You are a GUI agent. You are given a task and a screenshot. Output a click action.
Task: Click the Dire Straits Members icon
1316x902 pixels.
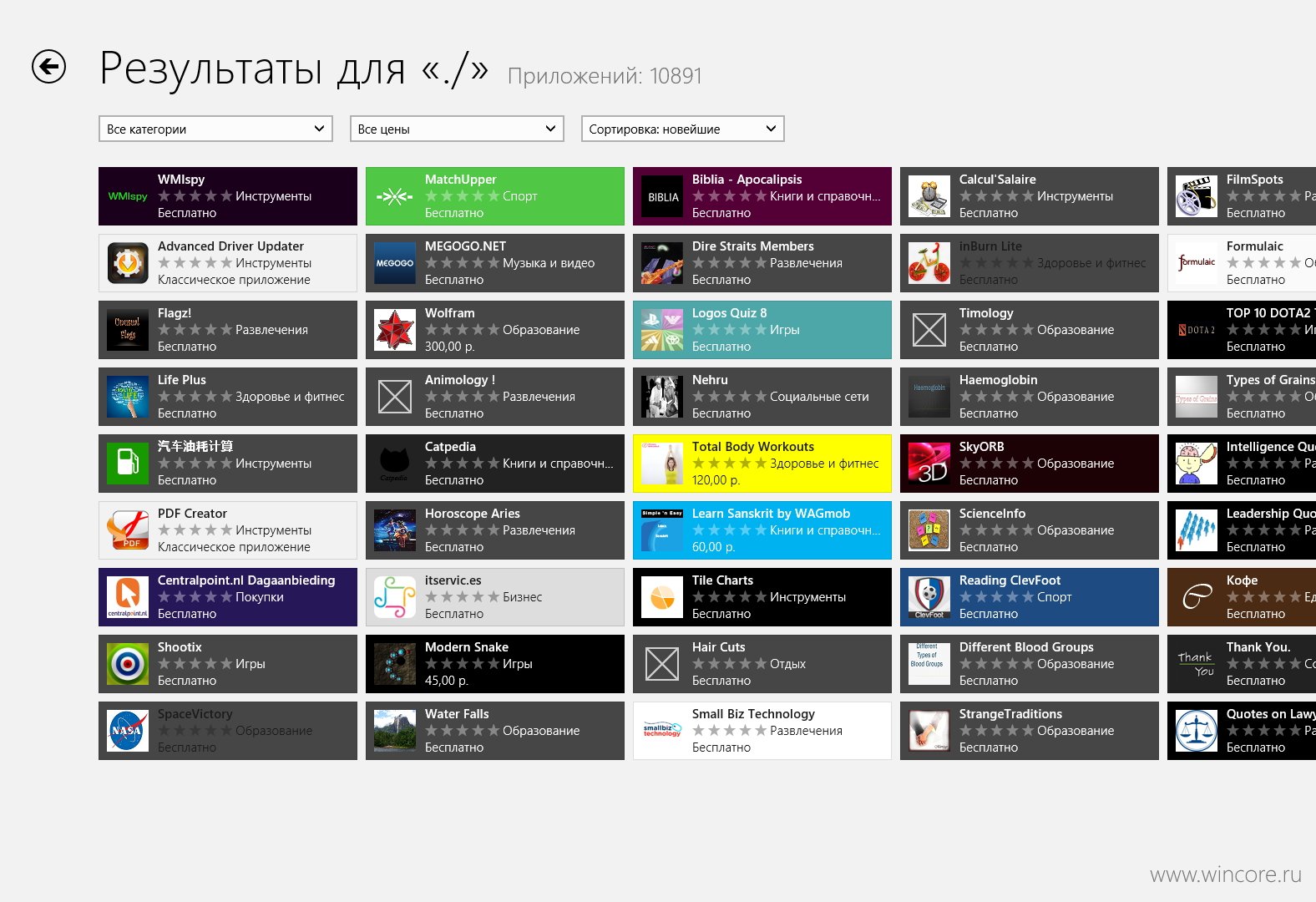[x=662, y=263]
